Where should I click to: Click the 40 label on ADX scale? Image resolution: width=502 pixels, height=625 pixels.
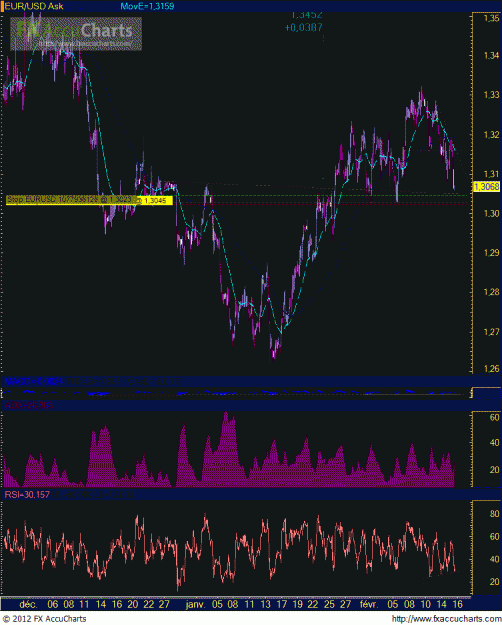pyautogui.click(x=494, y=443)
